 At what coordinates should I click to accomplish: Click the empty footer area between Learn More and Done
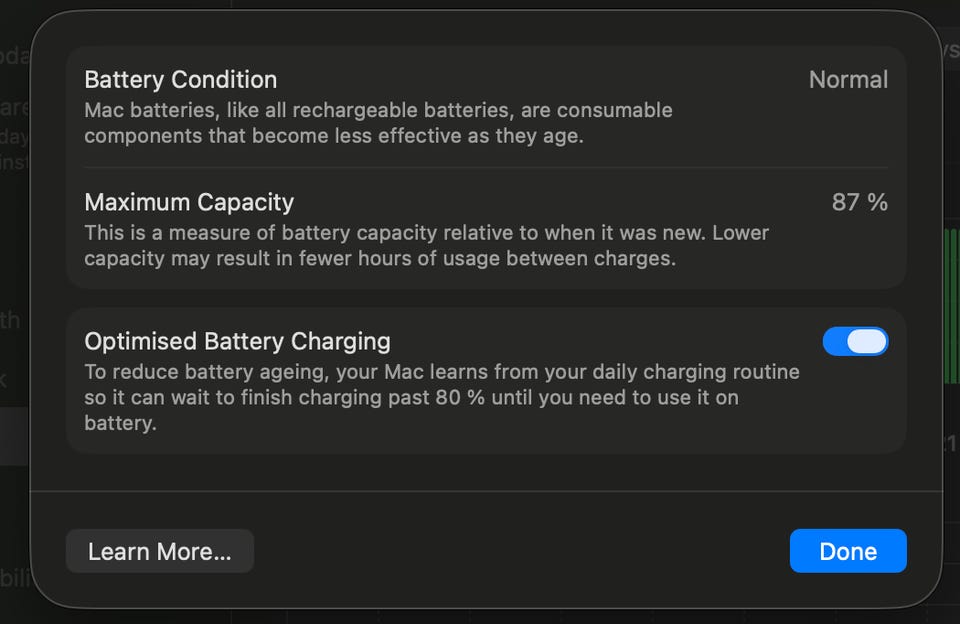coord(520,552)
